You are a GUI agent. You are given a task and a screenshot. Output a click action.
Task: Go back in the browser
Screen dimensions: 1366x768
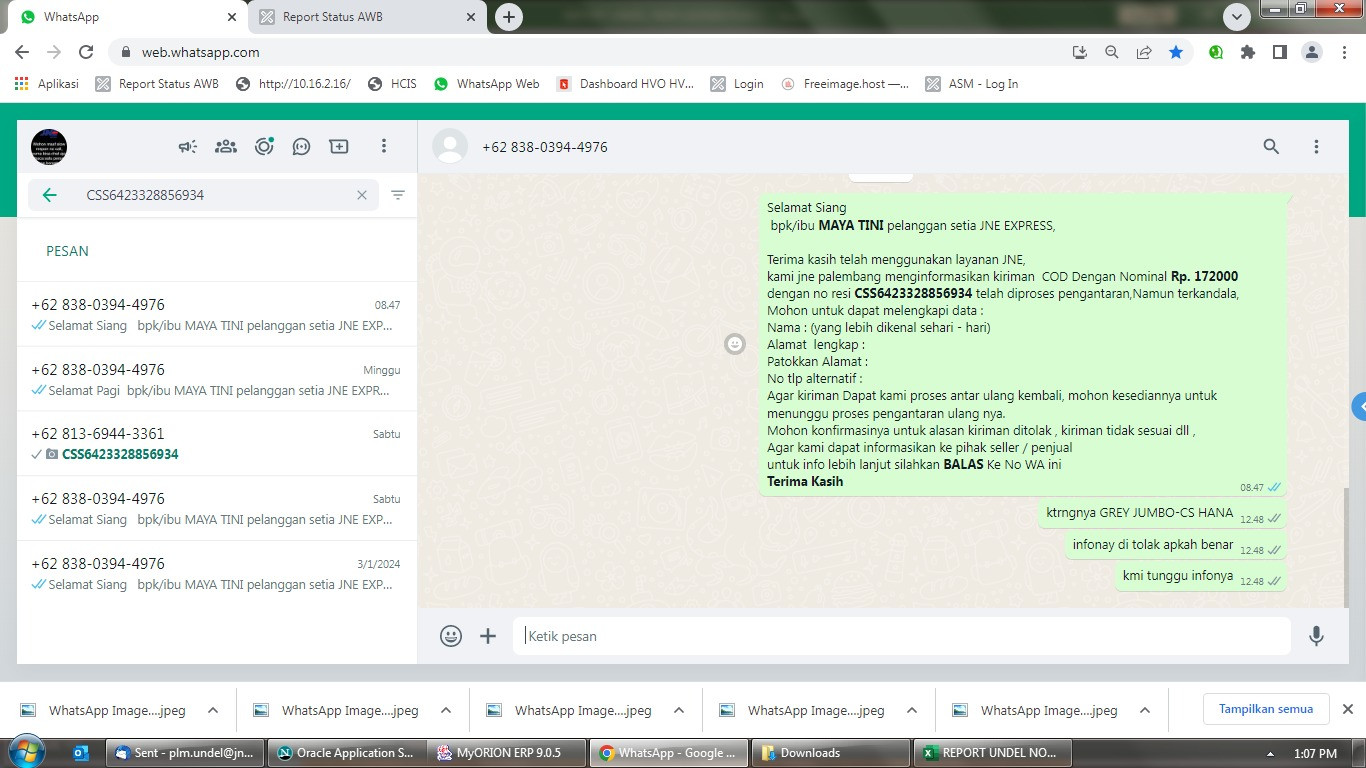click(22, 52)
